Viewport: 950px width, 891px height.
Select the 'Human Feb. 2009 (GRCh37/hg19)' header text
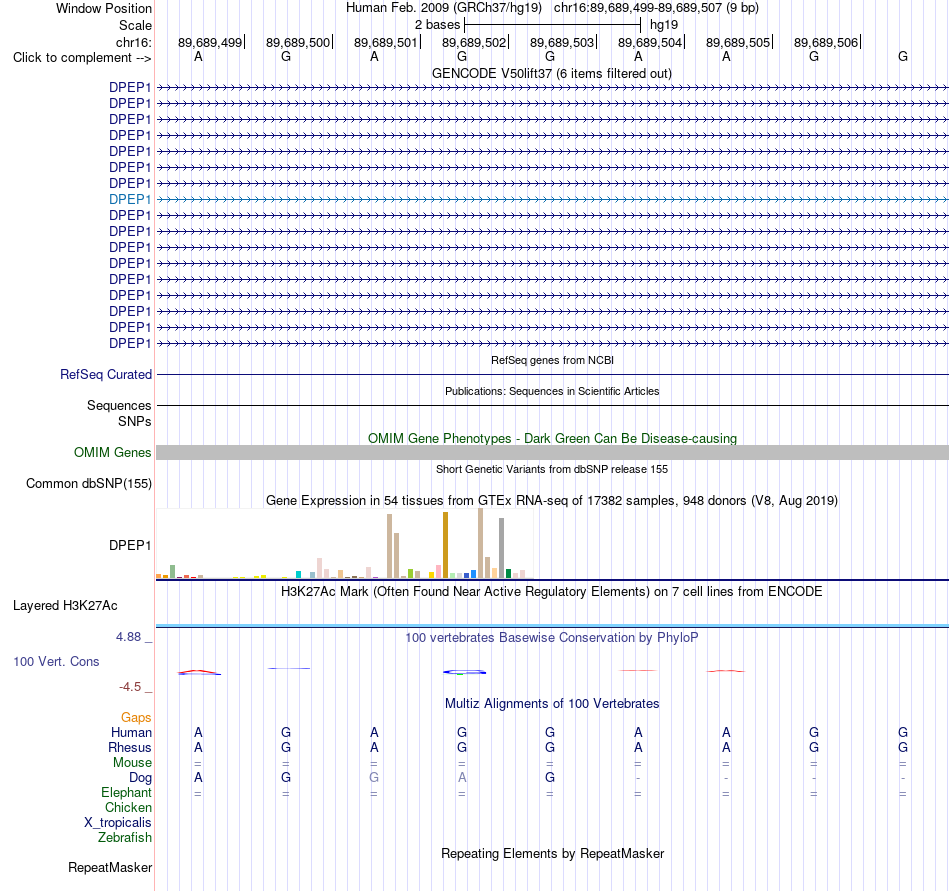coord(443,8)
